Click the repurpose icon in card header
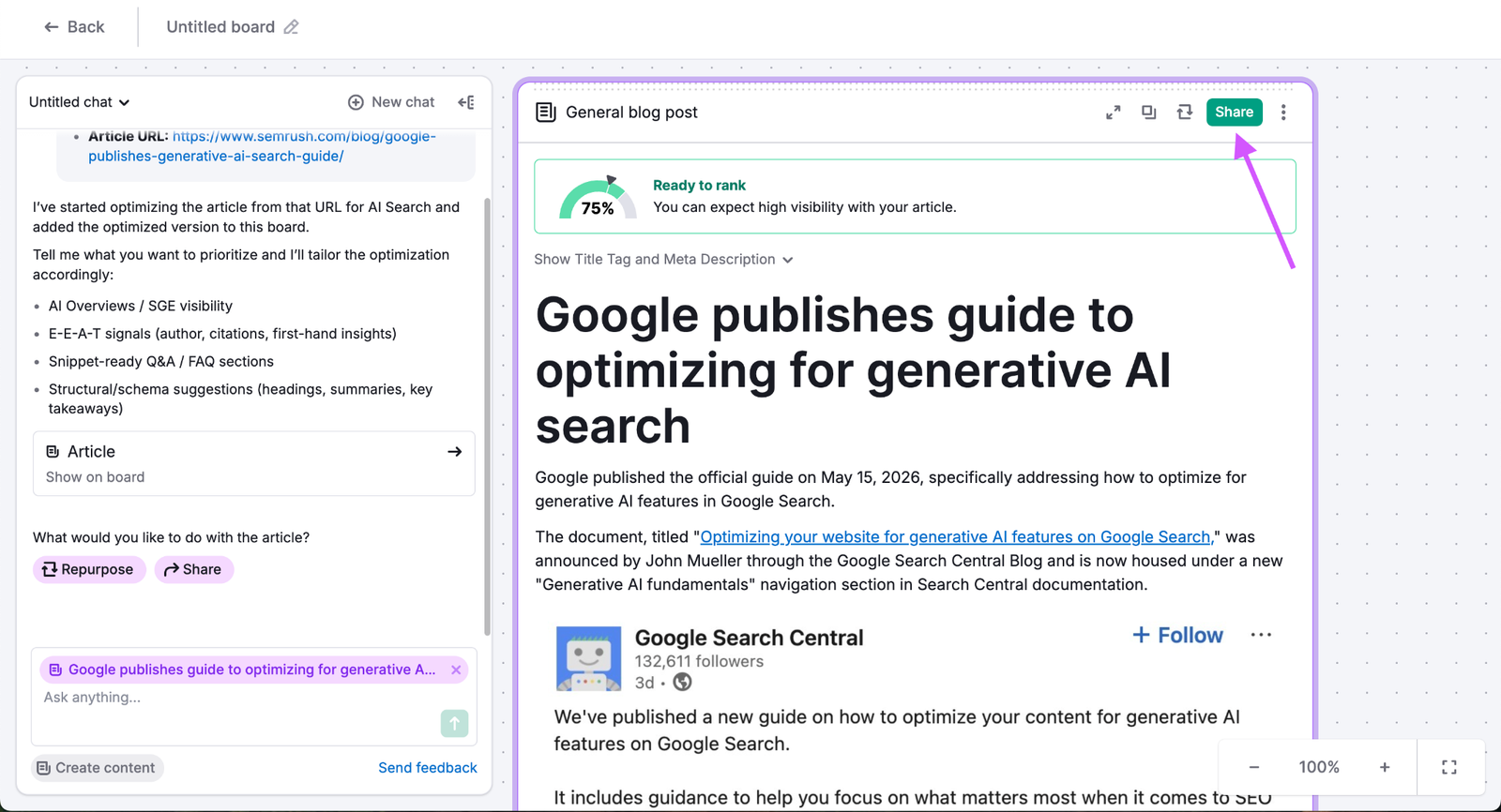 (1185, 113)
